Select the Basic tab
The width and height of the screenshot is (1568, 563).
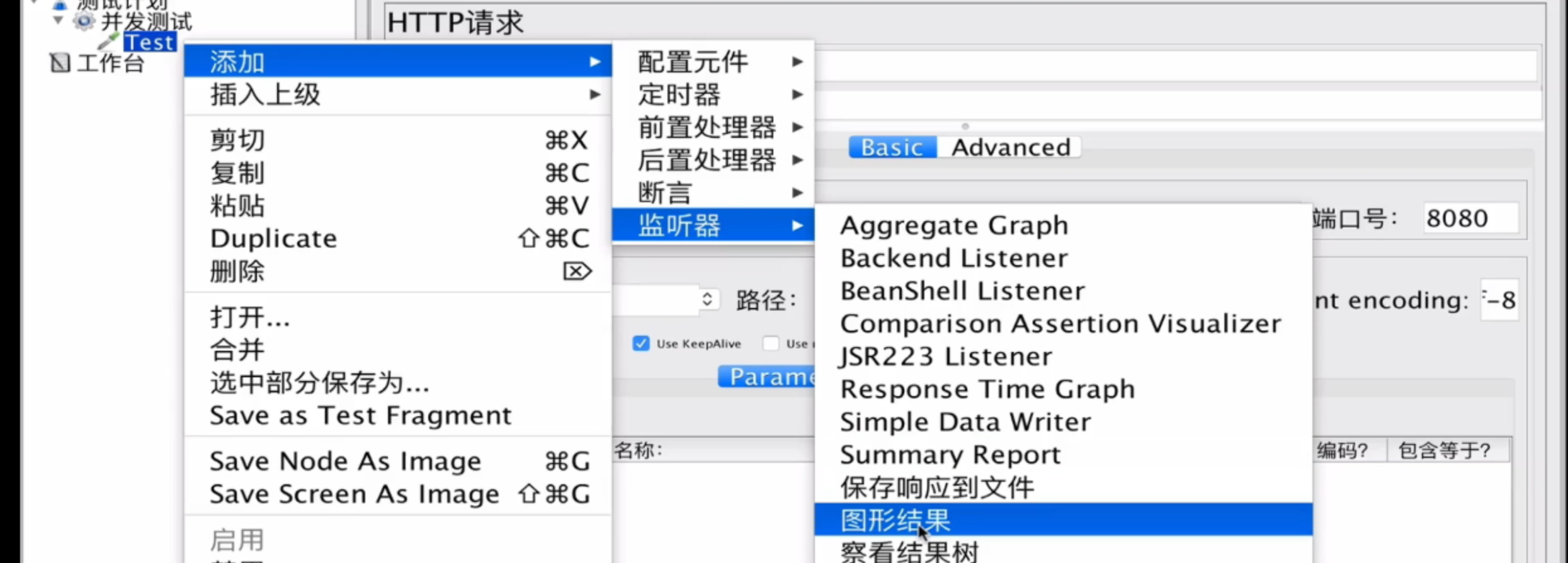click(x=892, y=147)
